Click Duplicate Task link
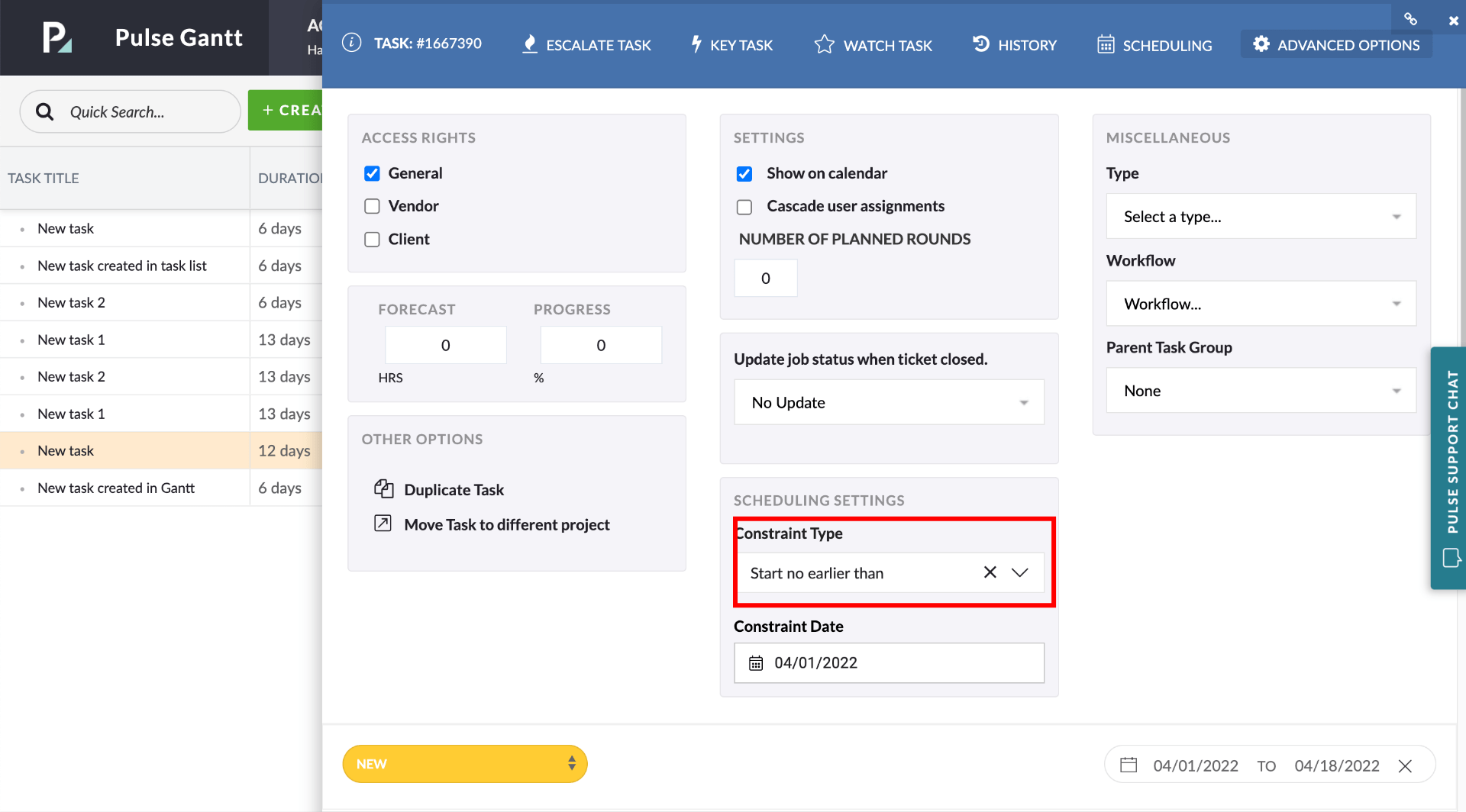 coord(454,489)
